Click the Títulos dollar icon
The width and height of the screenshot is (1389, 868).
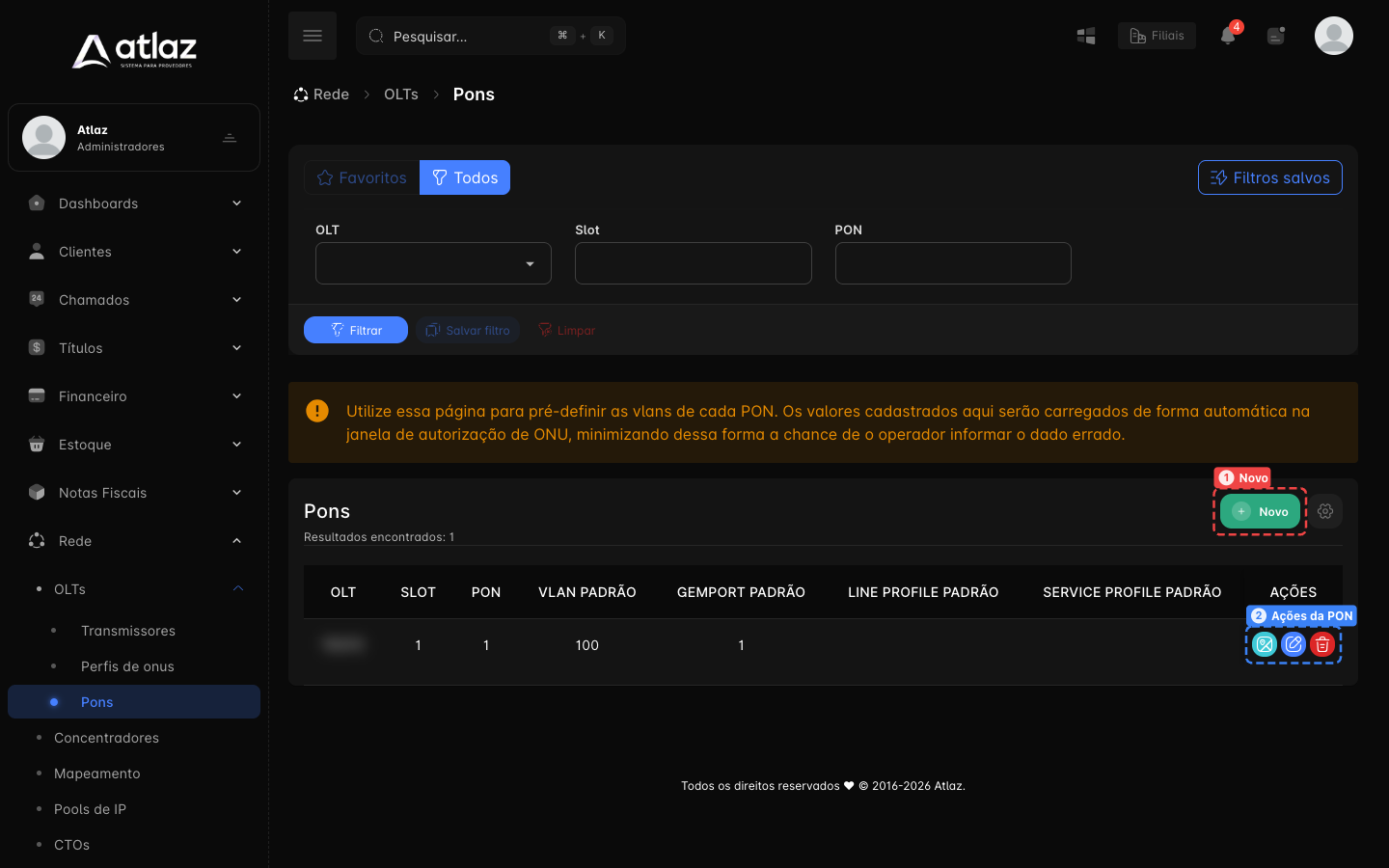coord(37,347)
